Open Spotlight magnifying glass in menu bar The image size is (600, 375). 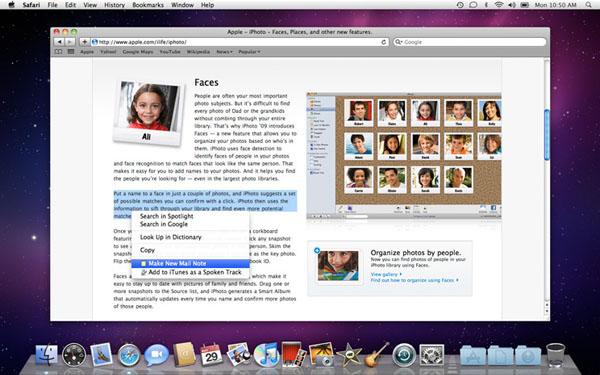tap(589, 5)
